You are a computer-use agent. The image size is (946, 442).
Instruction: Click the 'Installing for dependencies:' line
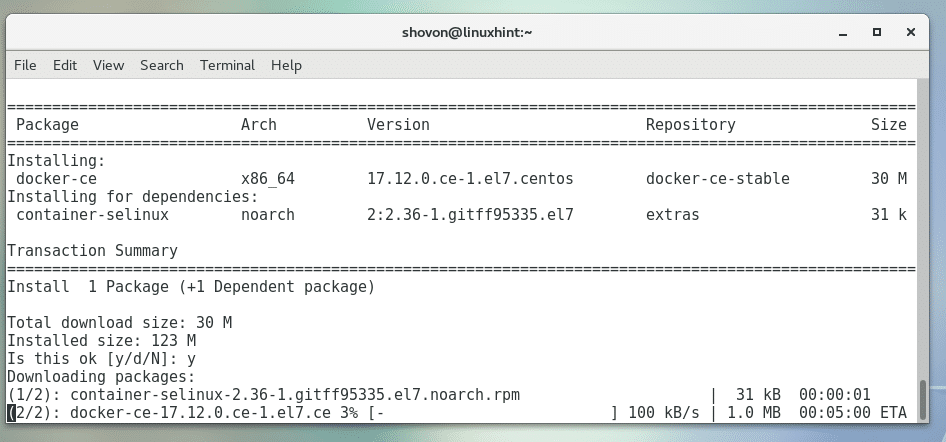(133, 197)
